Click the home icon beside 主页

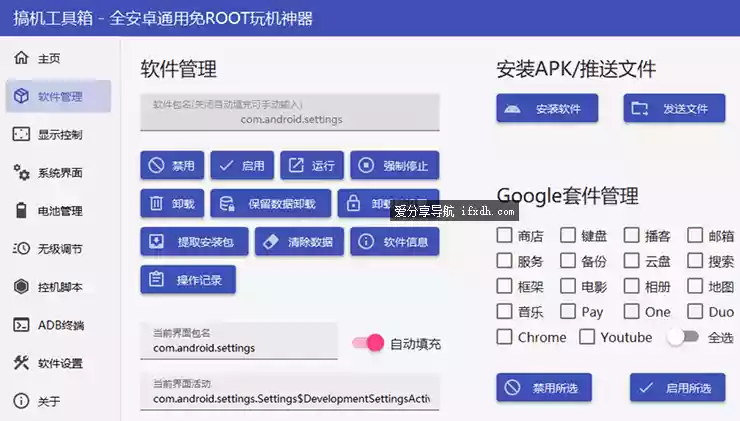coord(21,58)
